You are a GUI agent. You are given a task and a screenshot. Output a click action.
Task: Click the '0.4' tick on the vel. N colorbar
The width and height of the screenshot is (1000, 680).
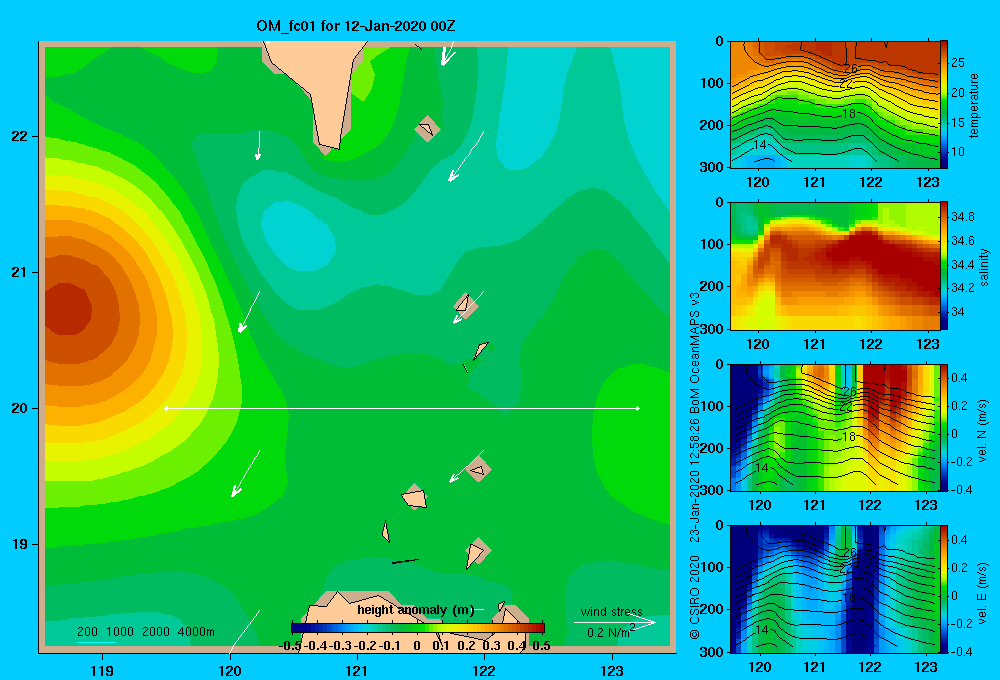(x=959, y=378)
